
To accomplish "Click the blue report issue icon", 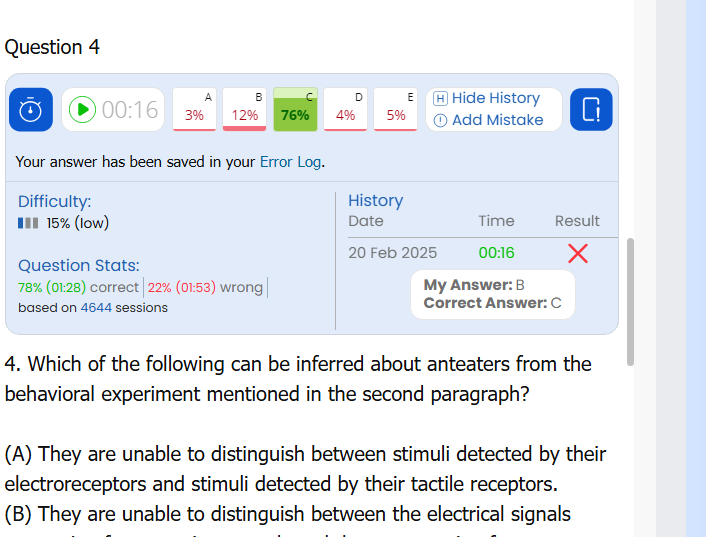I will pos(591,109).
